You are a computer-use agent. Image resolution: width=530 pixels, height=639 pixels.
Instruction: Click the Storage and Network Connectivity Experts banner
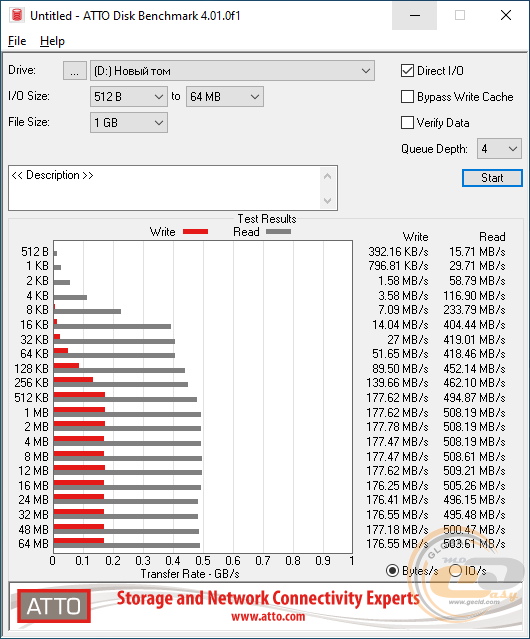[x=268, y=598]
